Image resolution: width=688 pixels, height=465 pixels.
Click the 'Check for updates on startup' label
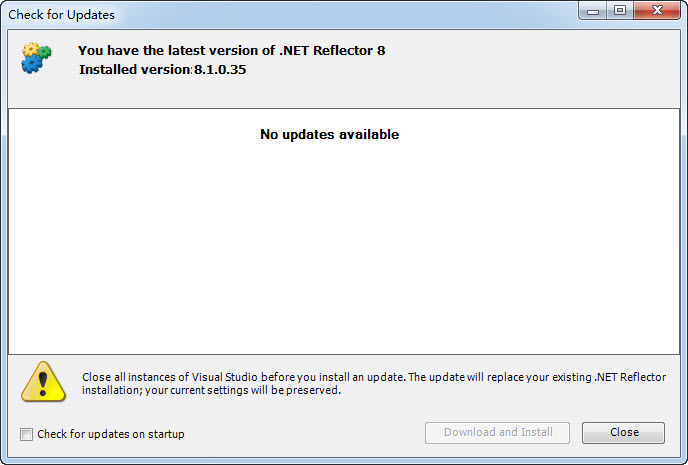click(x=110, y=434)
